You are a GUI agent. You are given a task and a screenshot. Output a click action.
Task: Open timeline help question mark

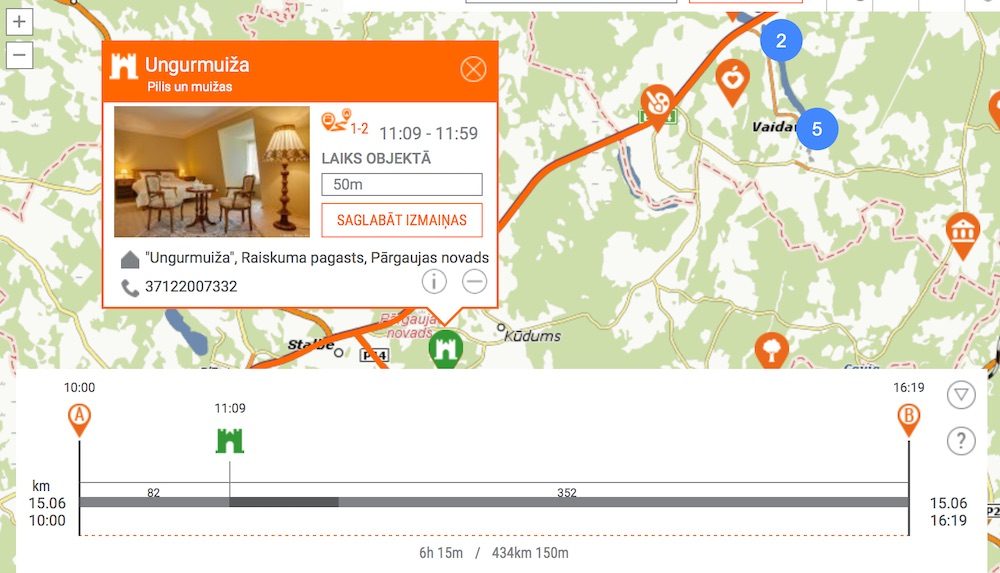[x=960, y=441]
